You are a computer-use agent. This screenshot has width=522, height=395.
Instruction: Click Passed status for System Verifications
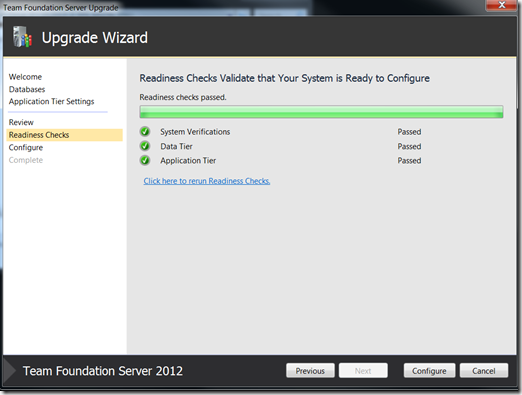pos(409,132)
